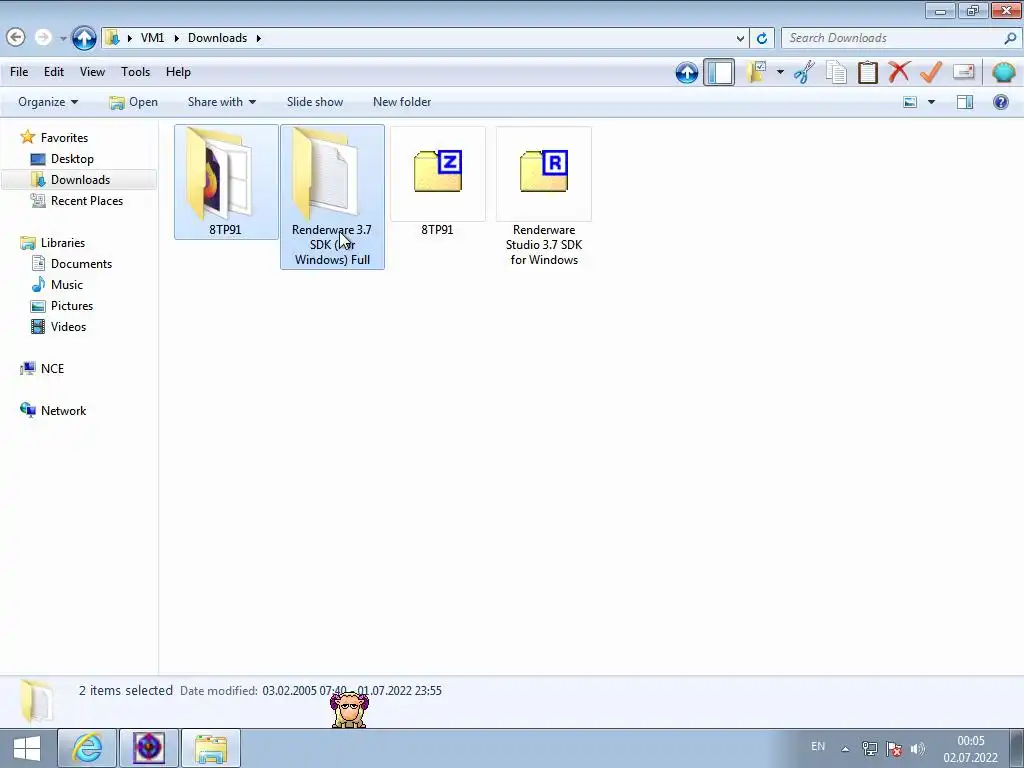1024x768 pixels.
Task: Select the 8TP91 folder thumbnail
Action: click(x=226, y=182)
